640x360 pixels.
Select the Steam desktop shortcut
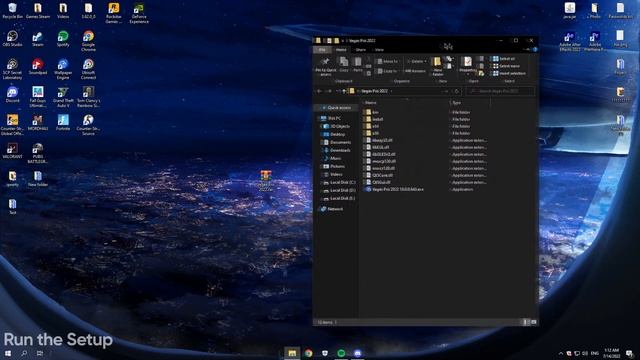point(38,39)
